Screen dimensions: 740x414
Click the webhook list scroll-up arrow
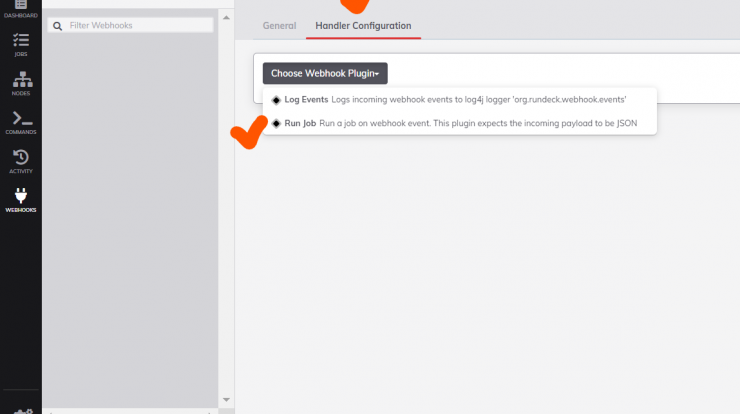tap(227, 18)
